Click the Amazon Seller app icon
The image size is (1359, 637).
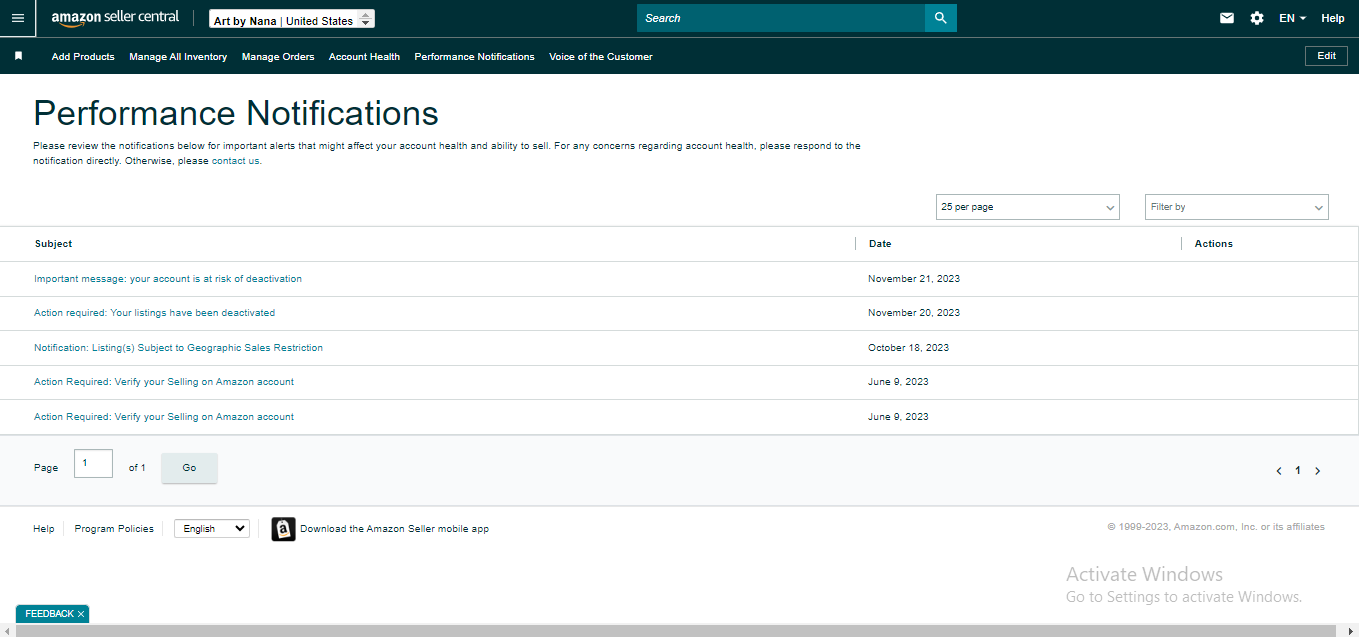tap(284, 529)
